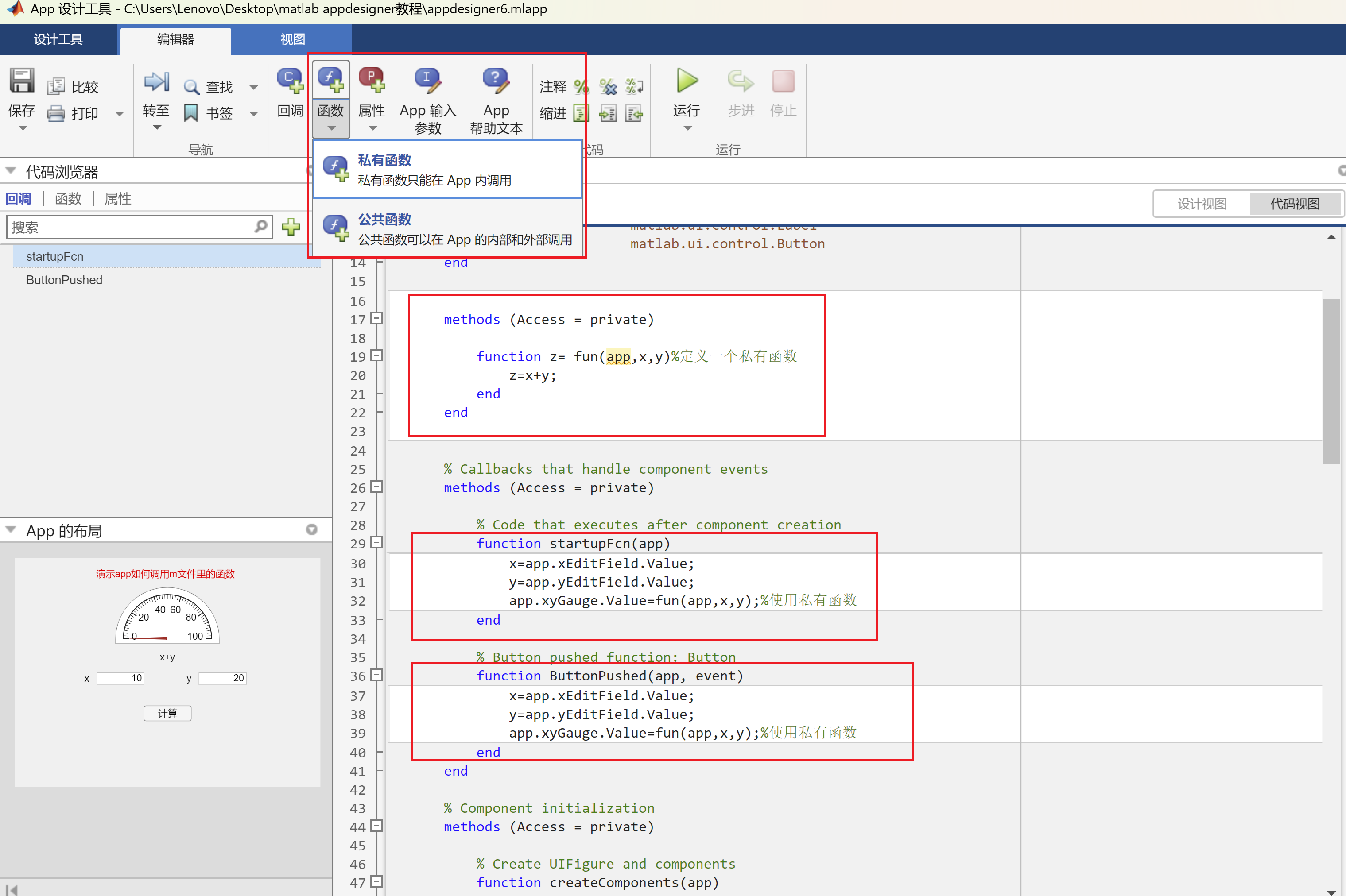Viewport: 1346px width, 896px height.
Task: Collapse the Code Browser (代码浏览器) panel
Action: [x=10, y=171]
